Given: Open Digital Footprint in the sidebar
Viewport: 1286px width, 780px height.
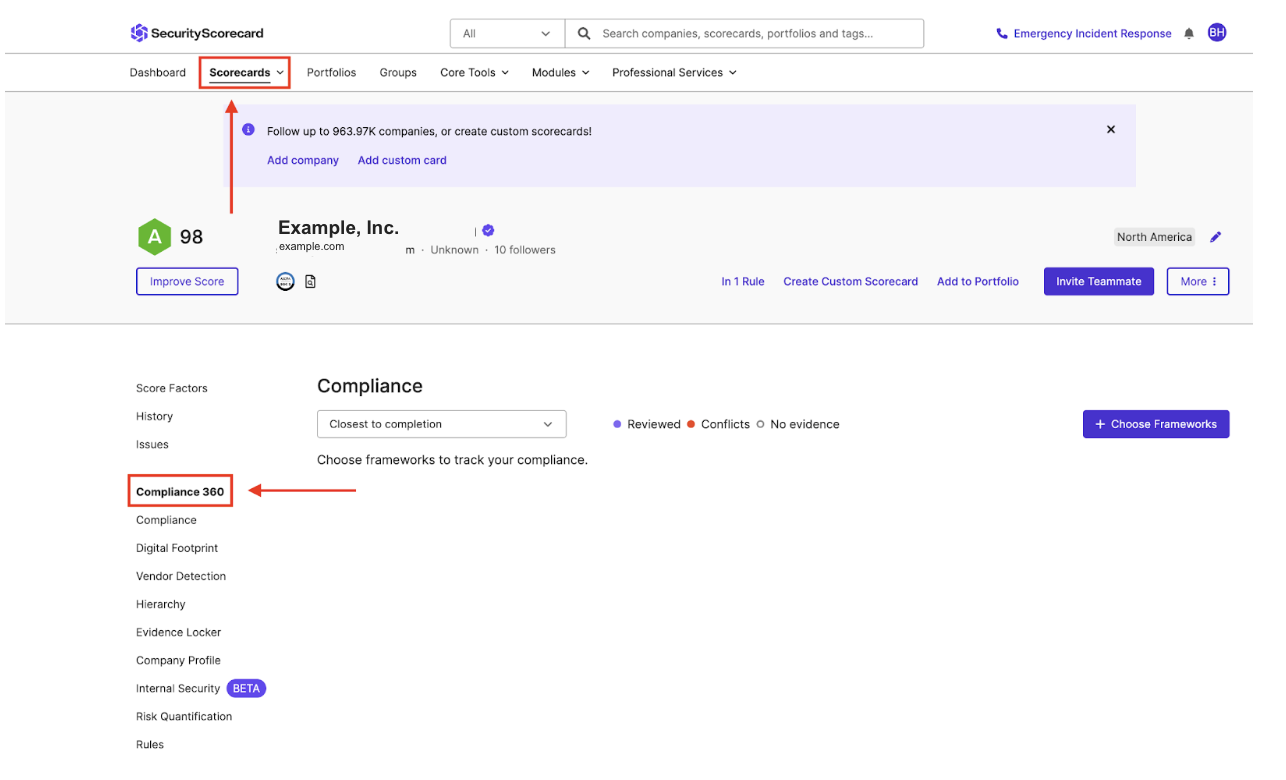Looking at the screenshot, I should click(177, 548).
